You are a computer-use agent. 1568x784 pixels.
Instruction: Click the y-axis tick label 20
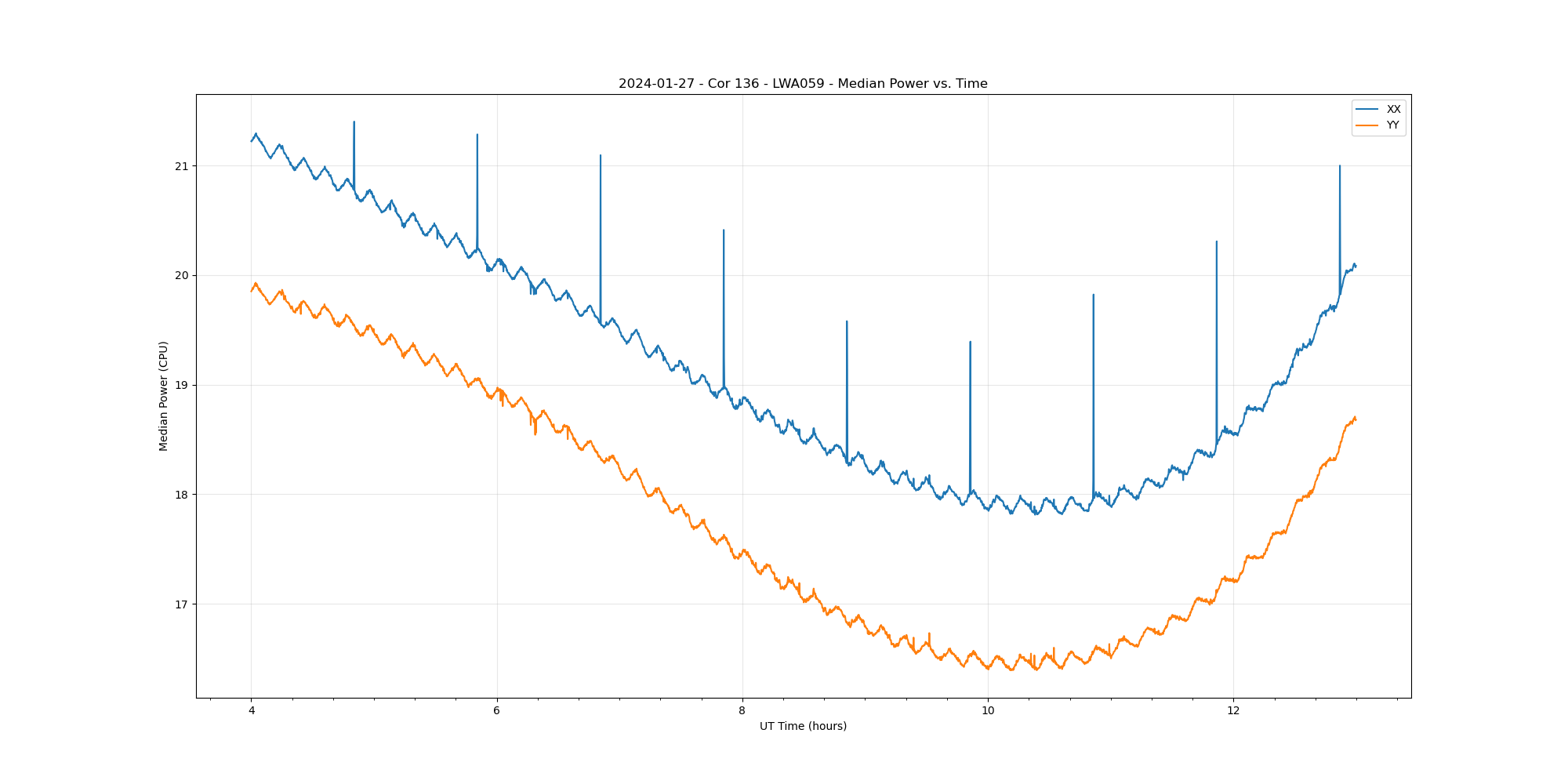[182, 276]
